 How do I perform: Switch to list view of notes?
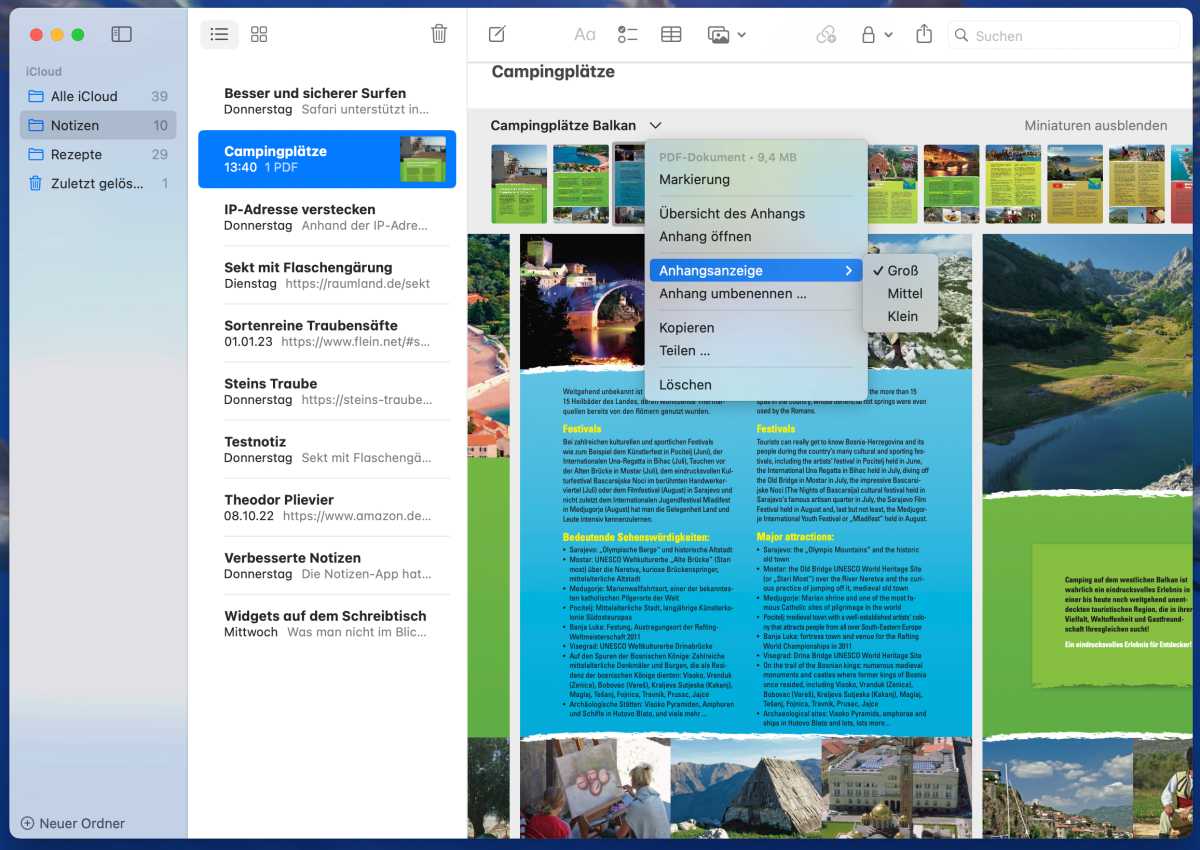pos(219,35)
